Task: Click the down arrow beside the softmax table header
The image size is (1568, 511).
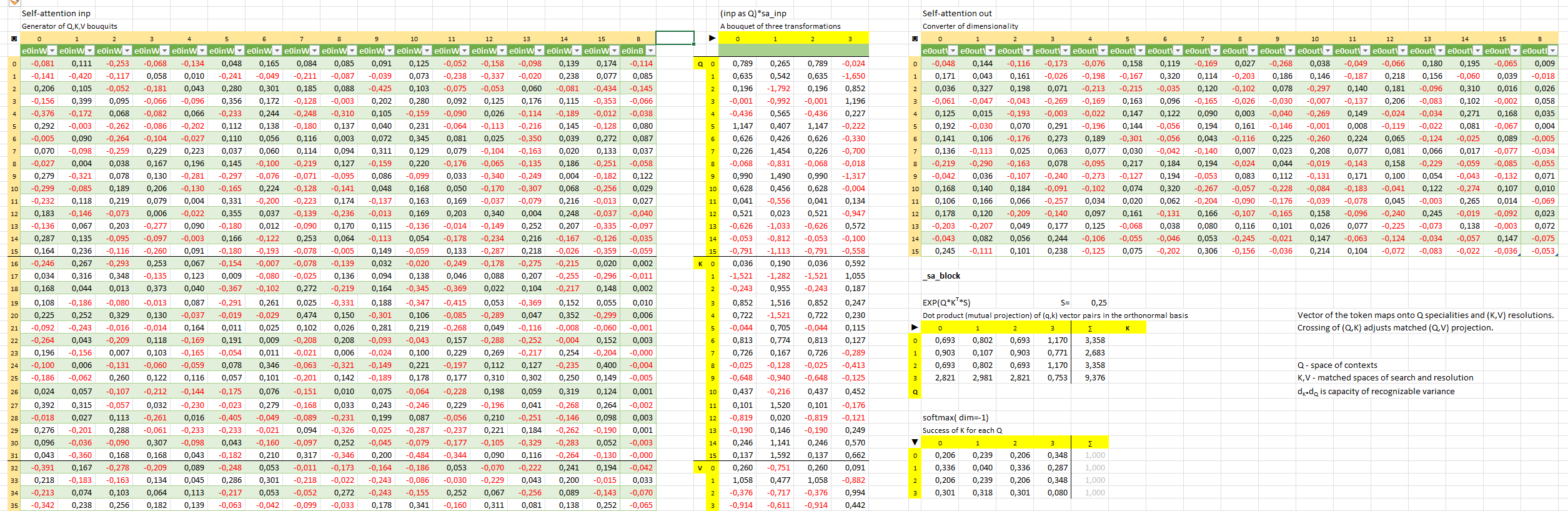Action: click(915, 442)
